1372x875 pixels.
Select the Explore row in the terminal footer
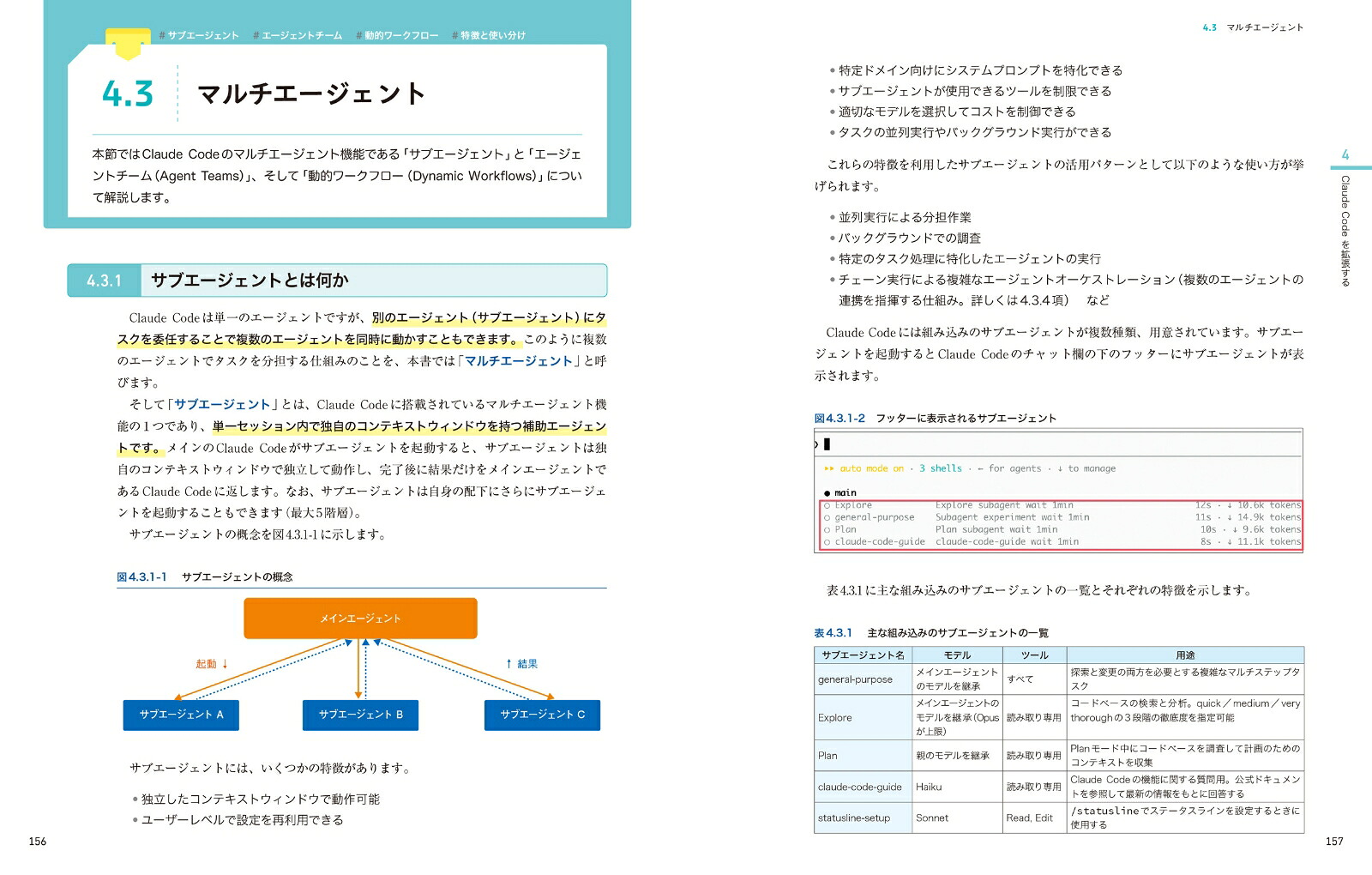1062,505
